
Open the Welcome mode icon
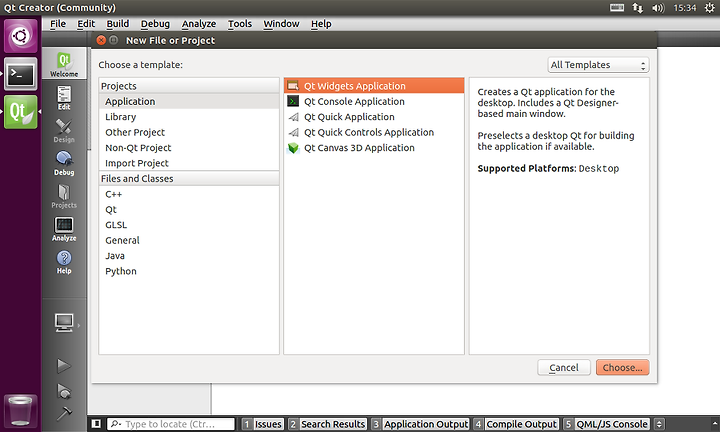(x=64, y=64)
